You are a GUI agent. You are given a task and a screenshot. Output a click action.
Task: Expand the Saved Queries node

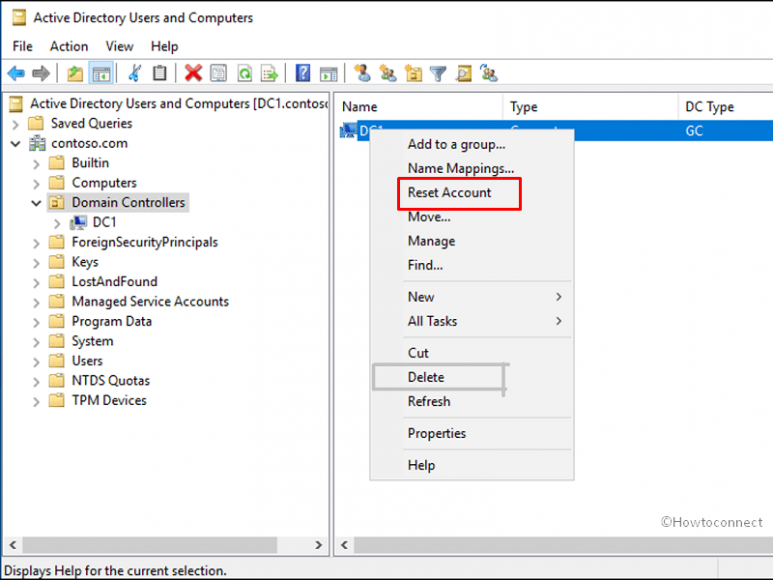point(16,124)
